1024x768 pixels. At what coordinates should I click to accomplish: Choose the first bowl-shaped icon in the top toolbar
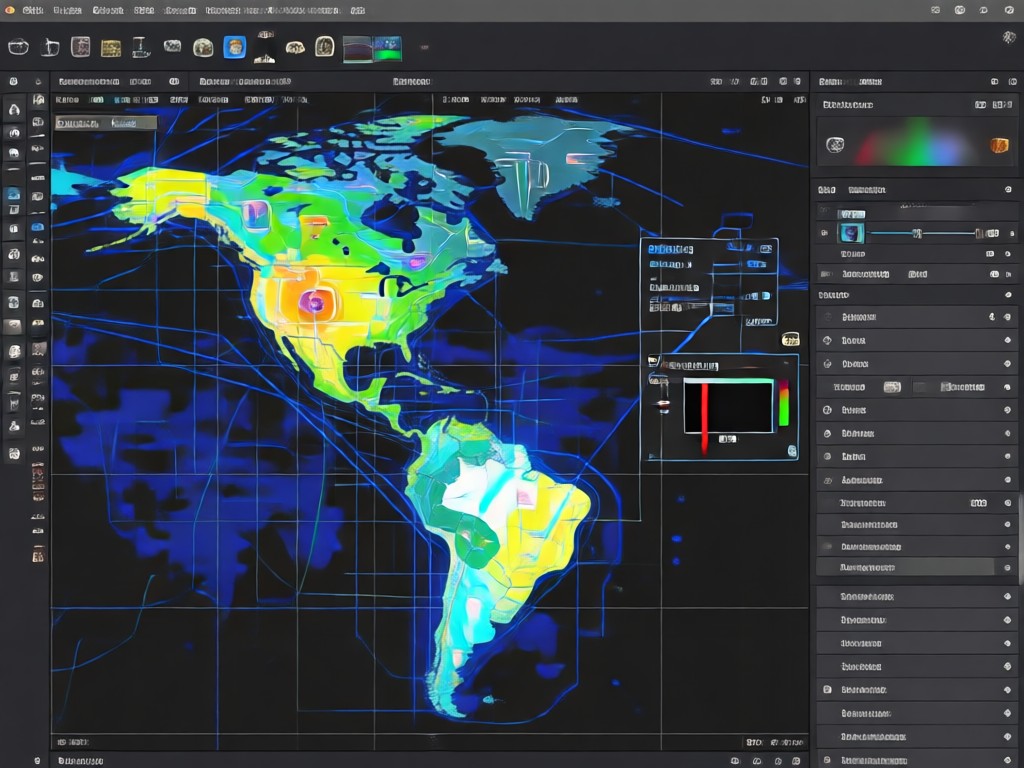18,47
